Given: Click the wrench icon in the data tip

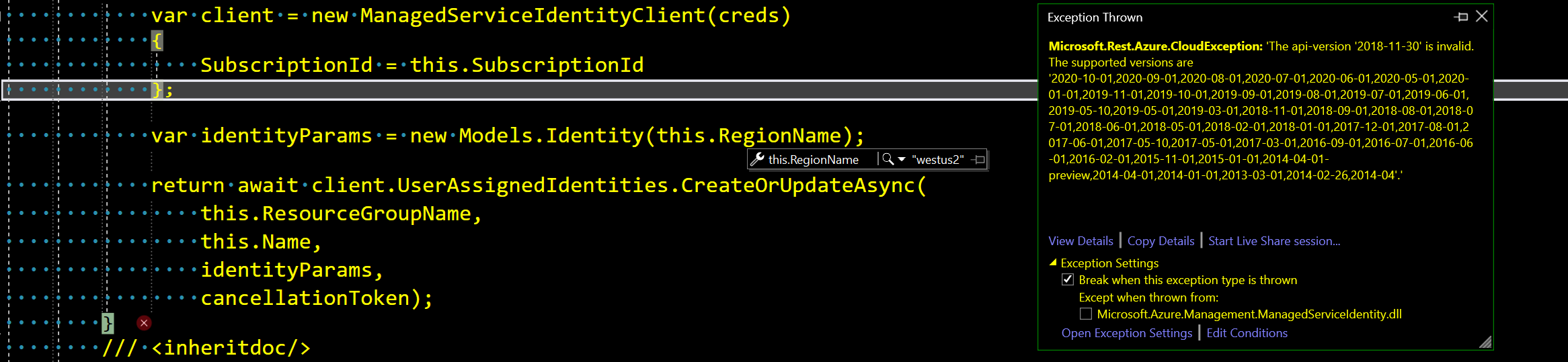Looking at the screenshot, I should pyautogui.click(x=758, y=159).
